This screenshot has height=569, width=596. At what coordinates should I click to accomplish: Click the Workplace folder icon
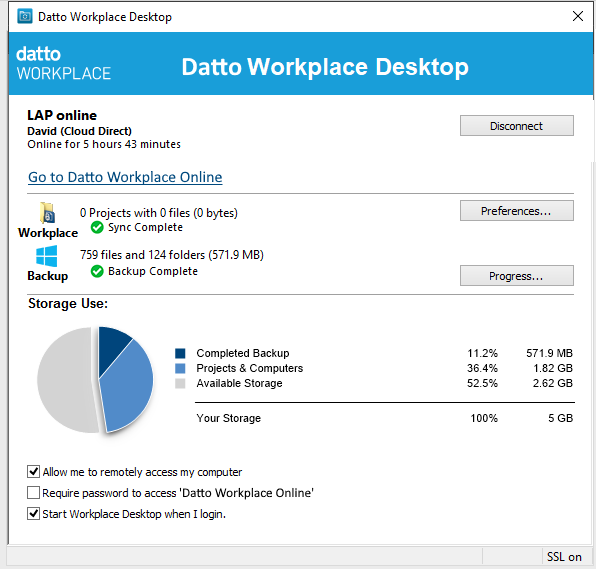click(48, 213)
